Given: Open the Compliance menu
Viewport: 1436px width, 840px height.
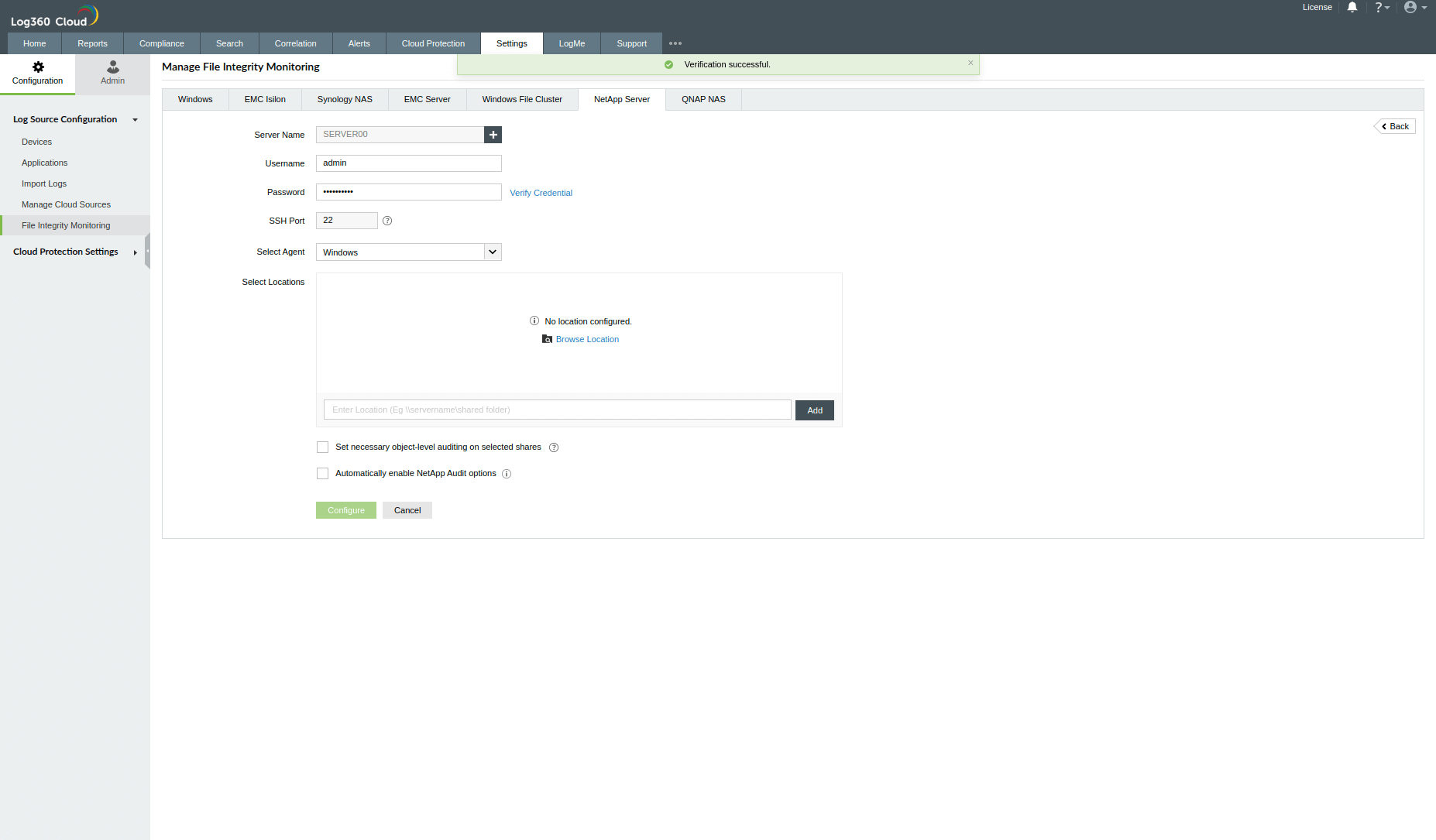Looking at the screenshot, I should point(161,43).
